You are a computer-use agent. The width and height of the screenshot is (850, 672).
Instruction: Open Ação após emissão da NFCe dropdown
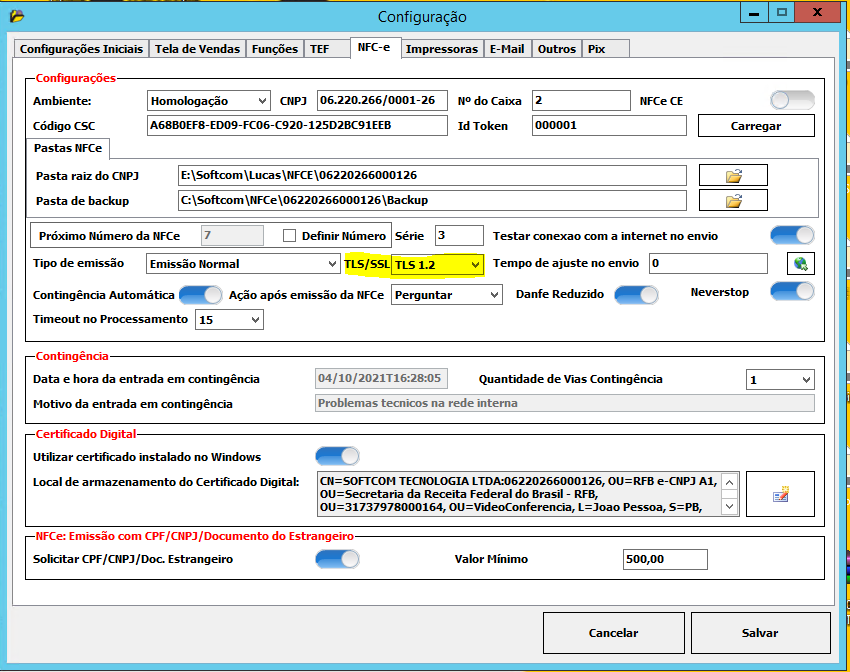pyautogui.click(x=447, y=295)
